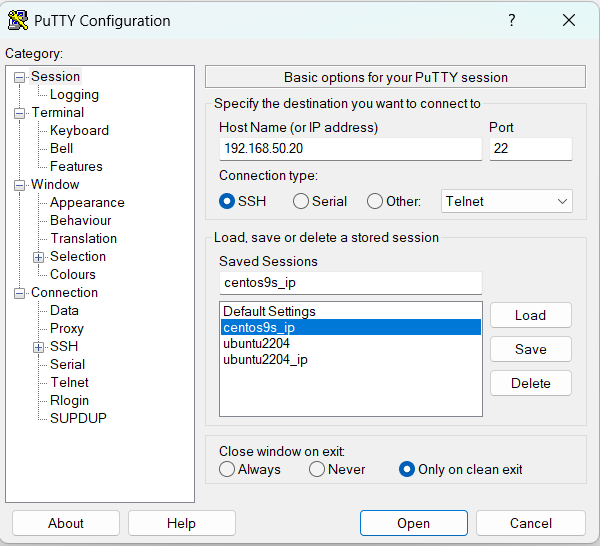Click Open to start the session
600x546 pixels.
[x=414, y=523]
